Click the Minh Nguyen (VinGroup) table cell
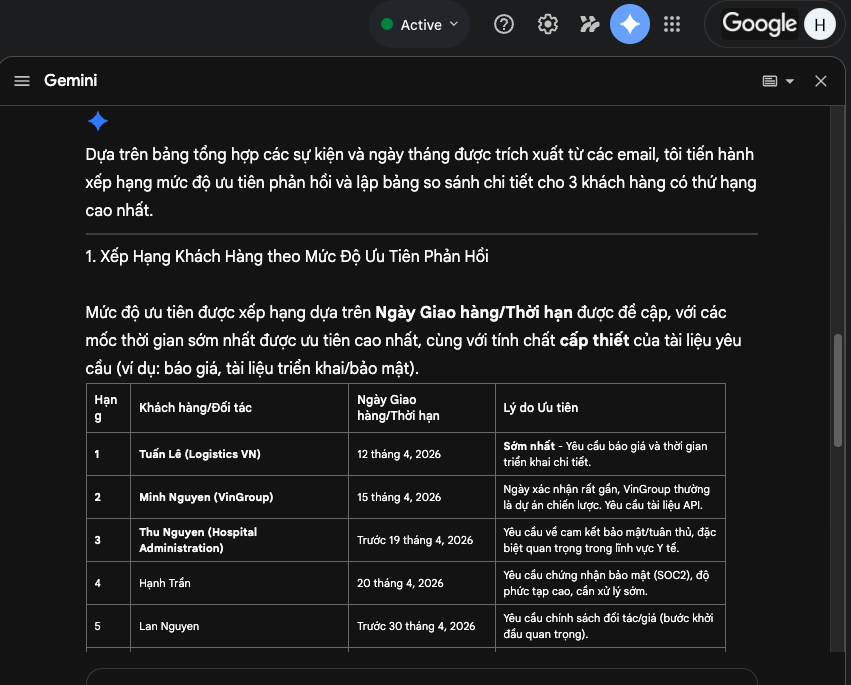 pyautogui.click(x=206, y=497)
